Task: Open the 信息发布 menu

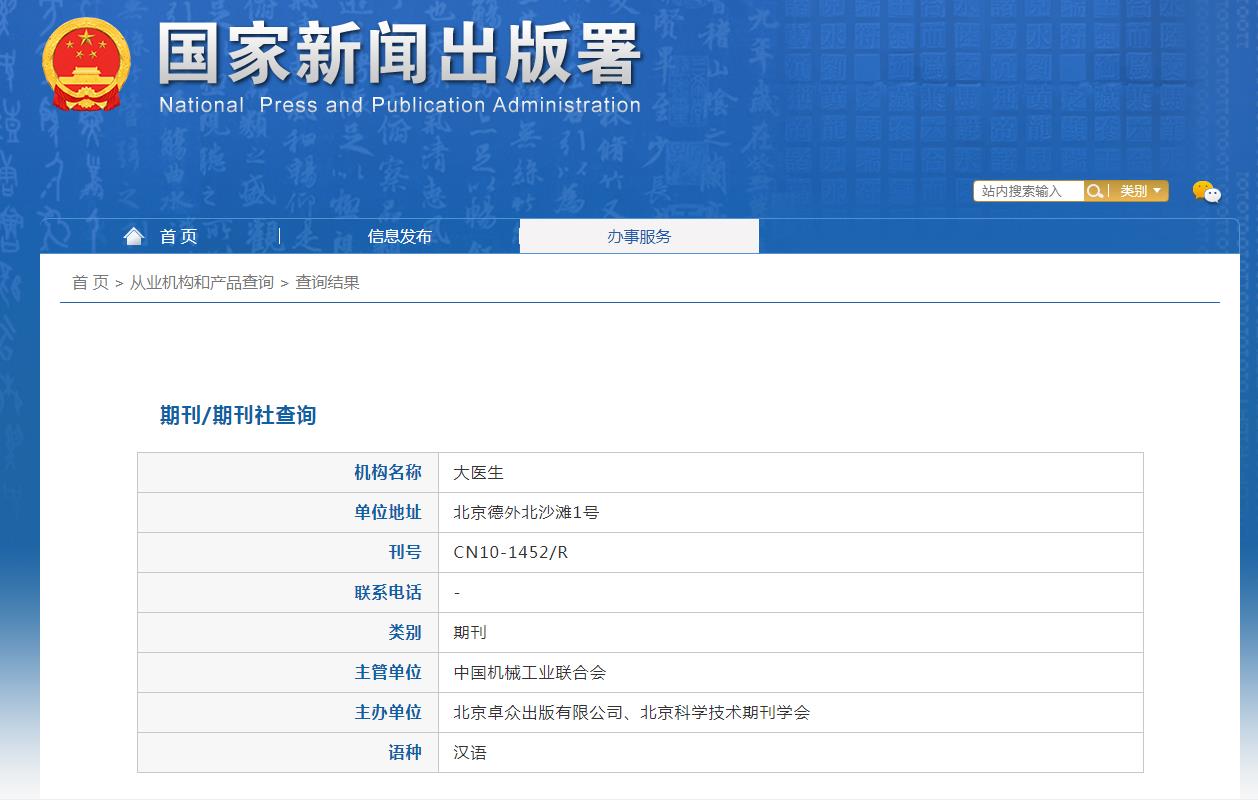Action: (x=398, y=235)
